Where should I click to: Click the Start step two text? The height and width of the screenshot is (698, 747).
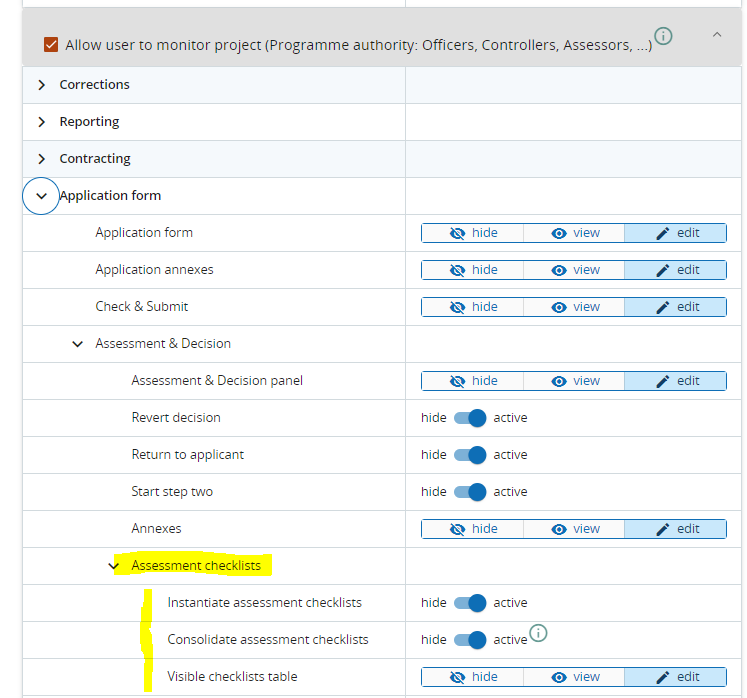point(172,492)
